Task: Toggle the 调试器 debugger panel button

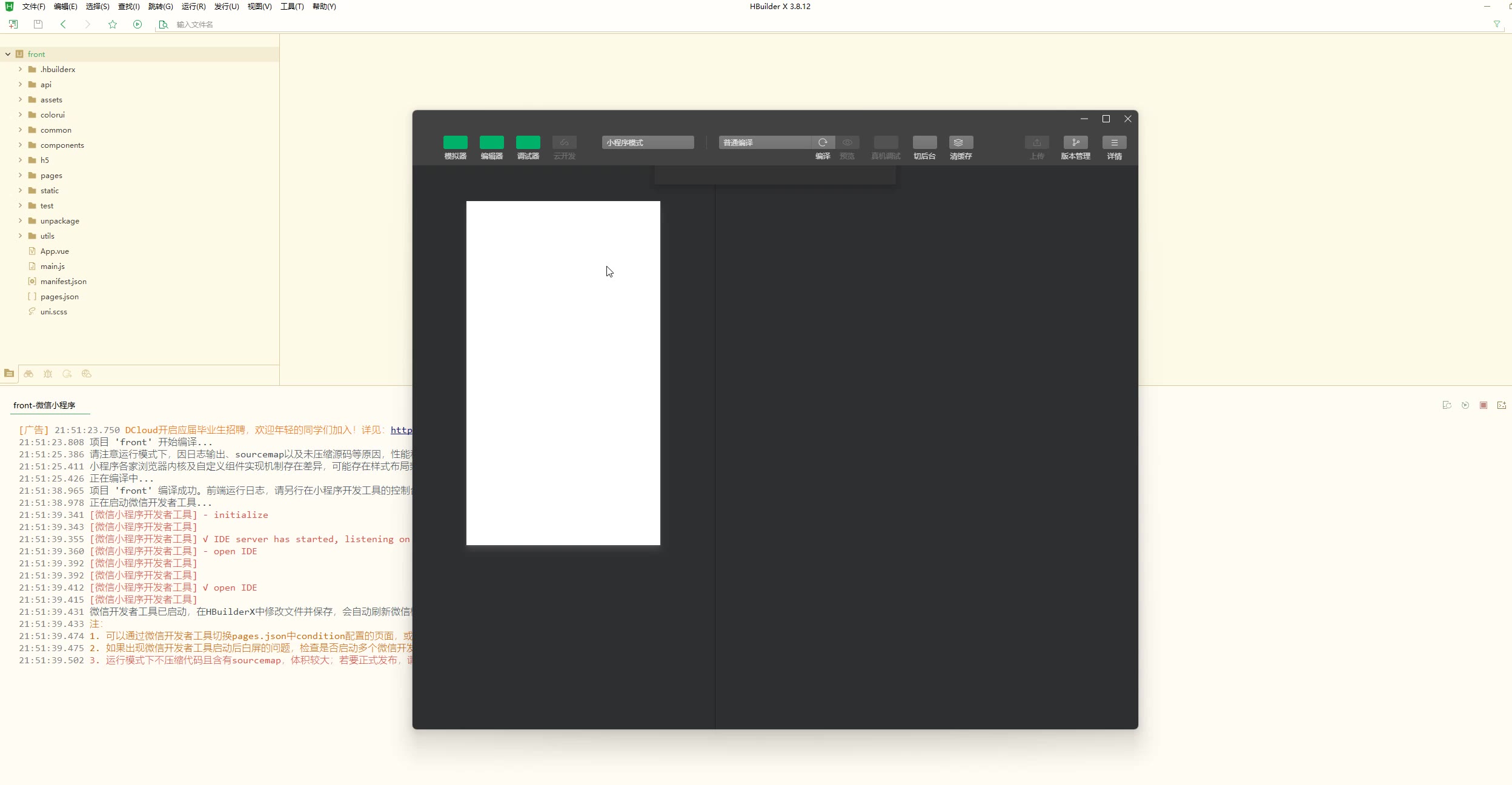Action: [528, 142]
